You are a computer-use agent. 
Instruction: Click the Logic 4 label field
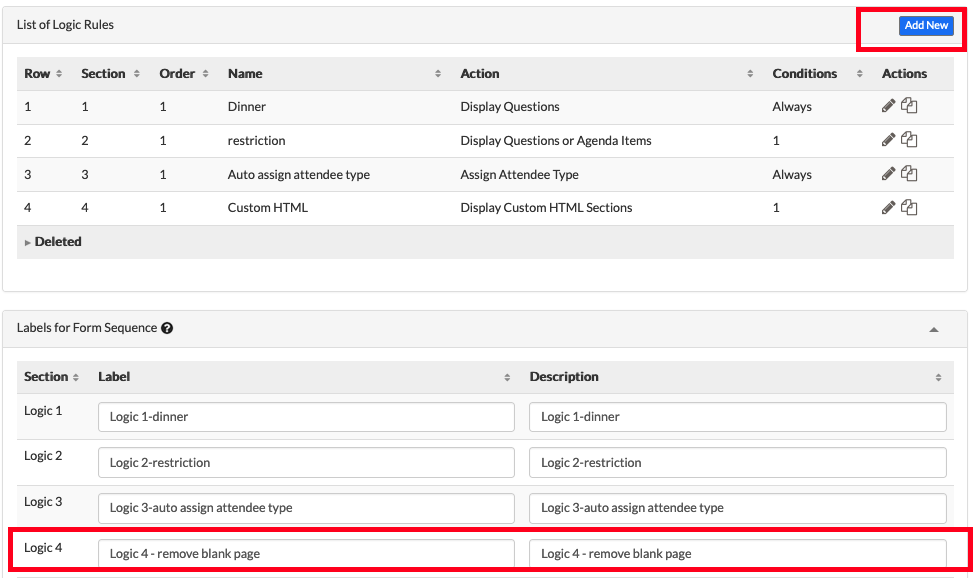[306, 554]
